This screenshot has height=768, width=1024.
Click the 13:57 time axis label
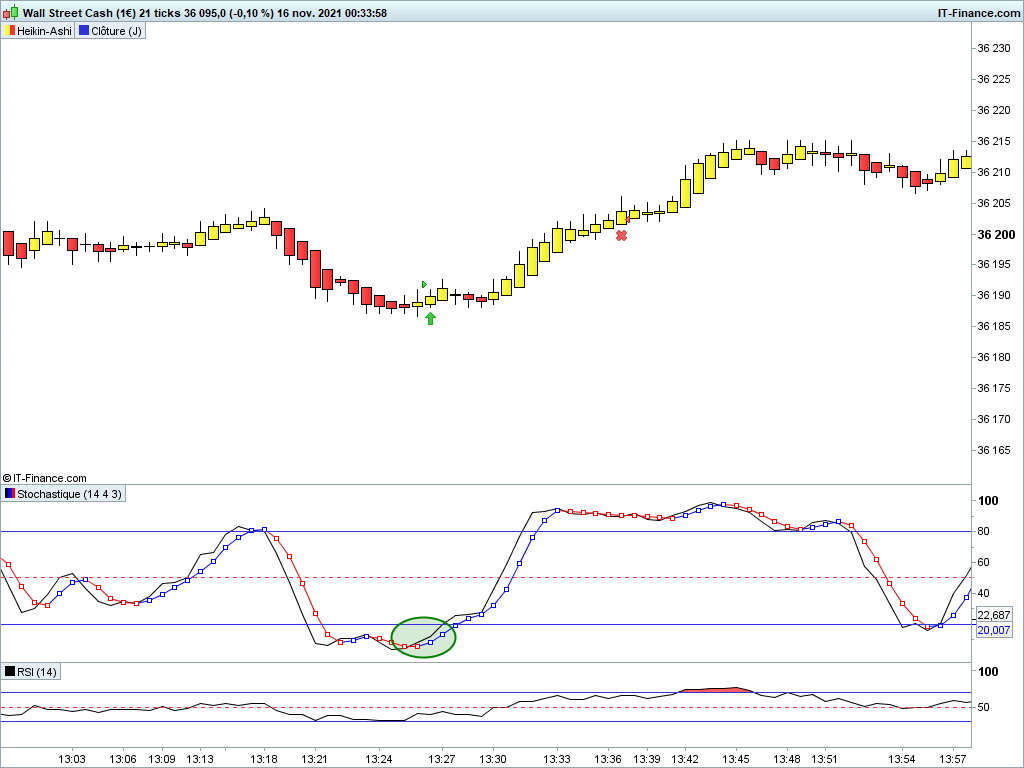[952, 759]
